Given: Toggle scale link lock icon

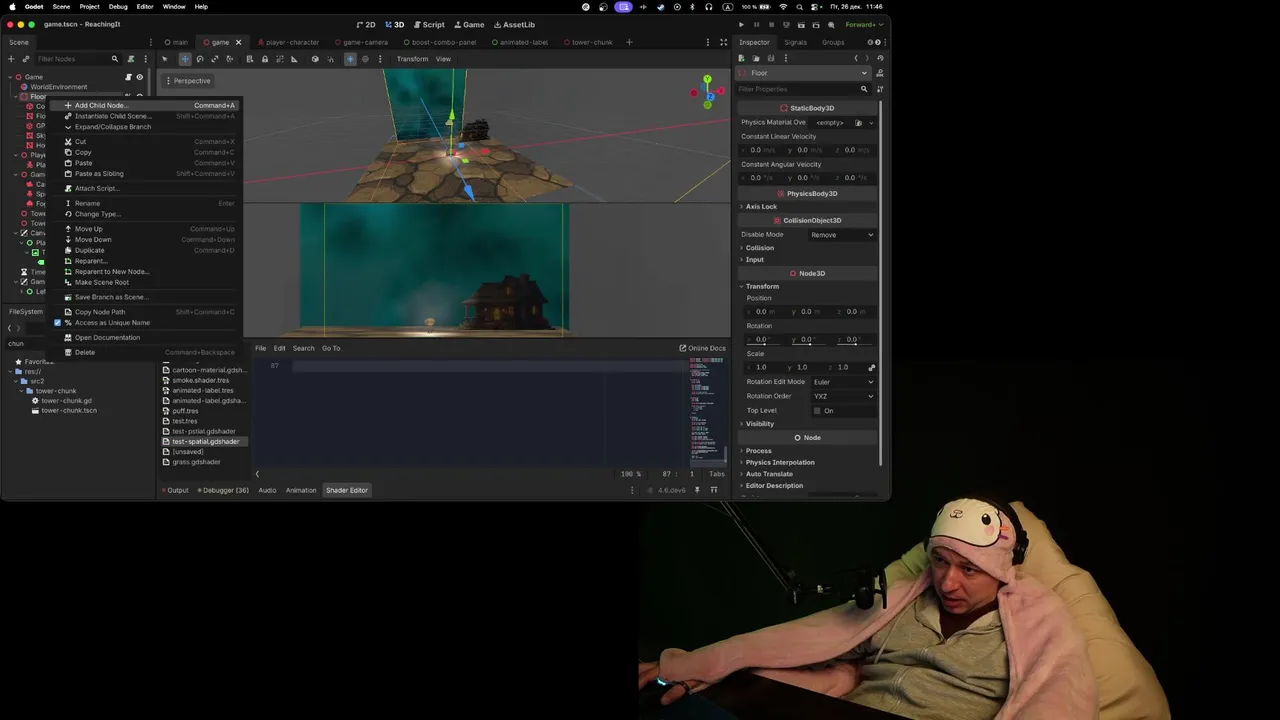Looking at the screenshot, I should (x=871, y=367).
